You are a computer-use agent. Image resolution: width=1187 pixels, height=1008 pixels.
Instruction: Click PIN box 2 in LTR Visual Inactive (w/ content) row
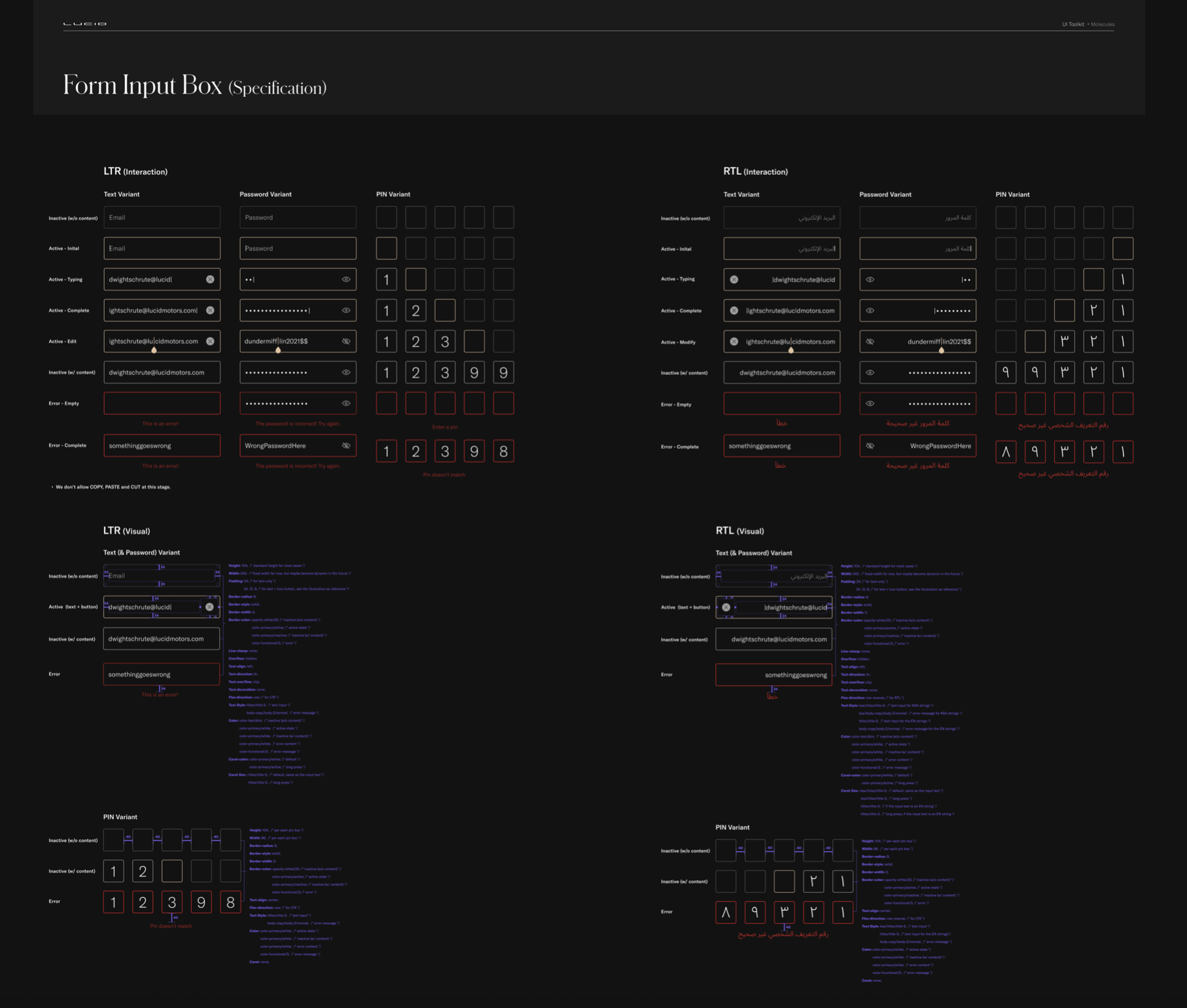tap(143, 871)
